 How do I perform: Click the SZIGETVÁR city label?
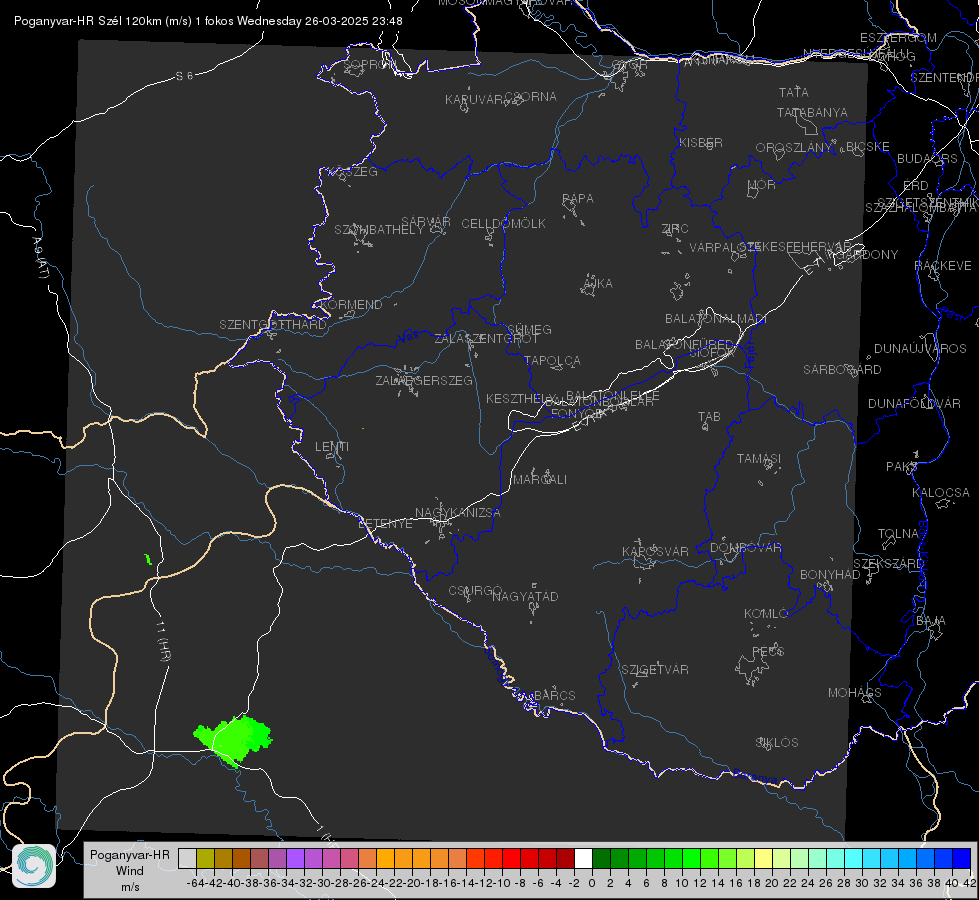[655, 669]
